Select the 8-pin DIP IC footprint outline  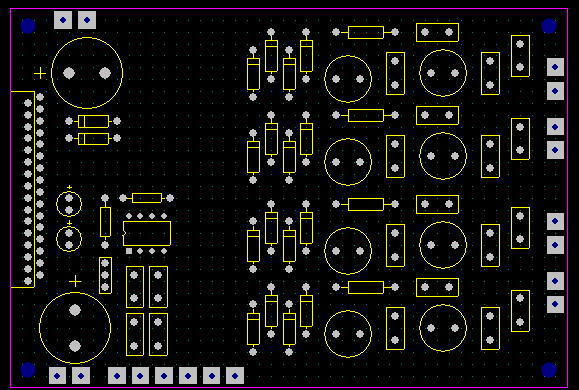click(x=147, y=233)
